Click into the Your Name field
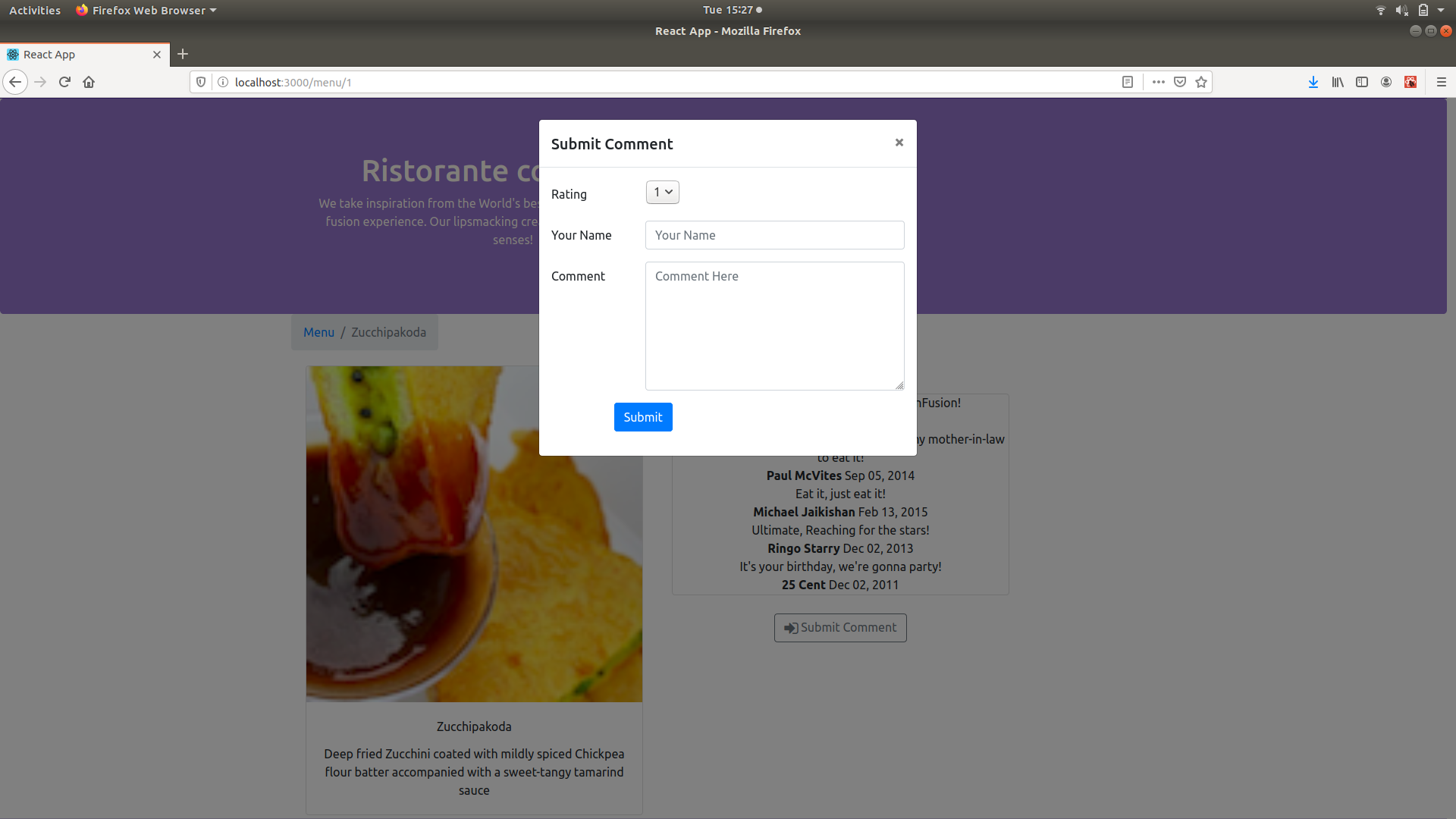This screenshot has height=819, width=1456. [774, 235]
